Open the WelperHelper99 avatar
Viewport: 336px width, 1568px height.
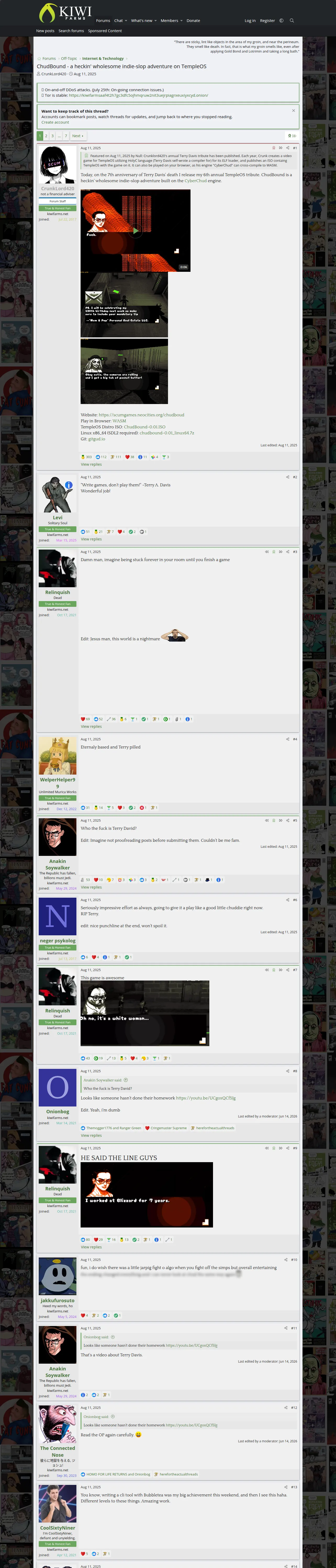click(x=57, y=756)
